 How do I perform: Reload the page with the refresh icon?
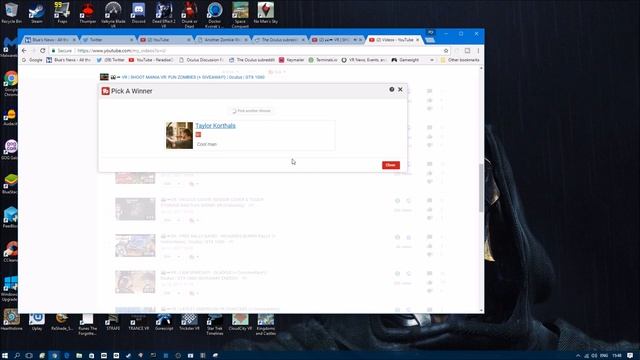click(42, 51)
